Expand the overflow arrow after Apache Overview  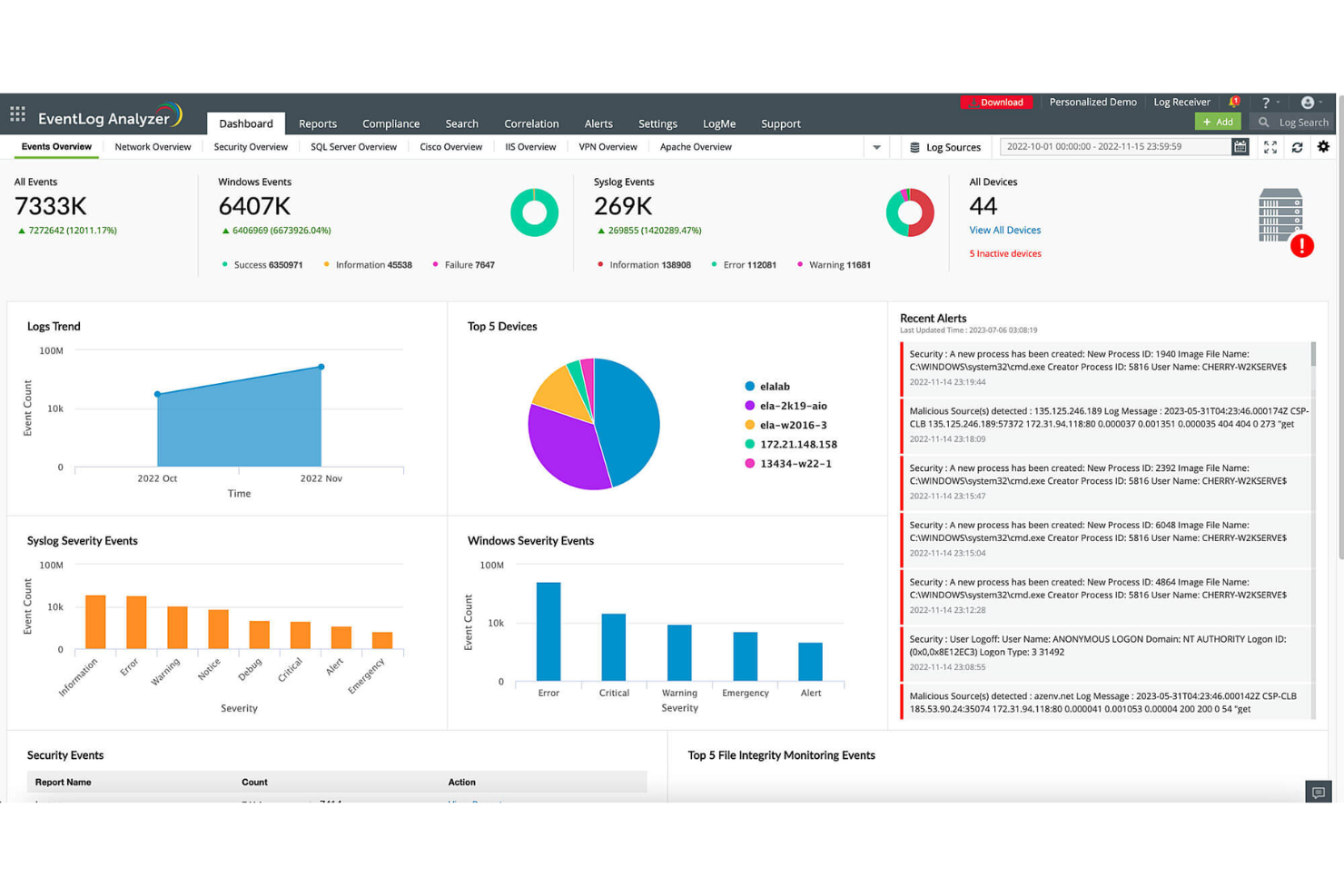tap(876, 146)
